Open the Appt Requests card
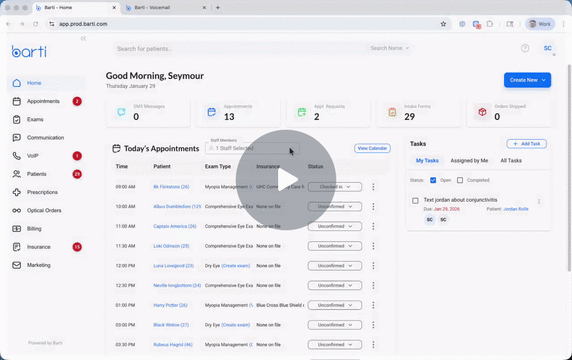572x360 pixels. 328,113
